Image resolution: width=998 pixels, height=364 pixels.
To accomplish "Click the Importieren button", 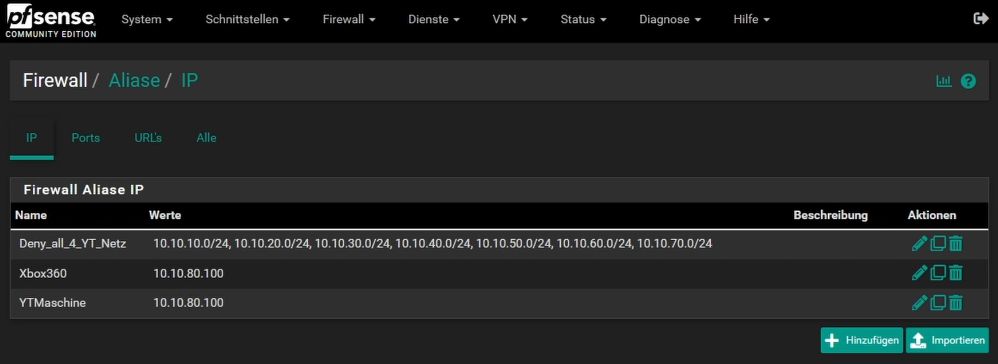I will (947, 340).
